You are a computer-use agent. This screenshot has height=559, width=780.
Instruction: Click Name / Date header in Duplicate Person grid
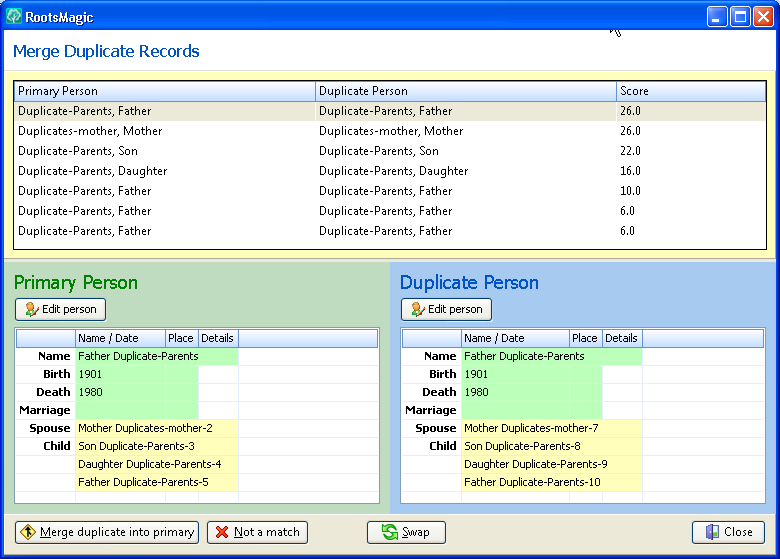[515, 338]
